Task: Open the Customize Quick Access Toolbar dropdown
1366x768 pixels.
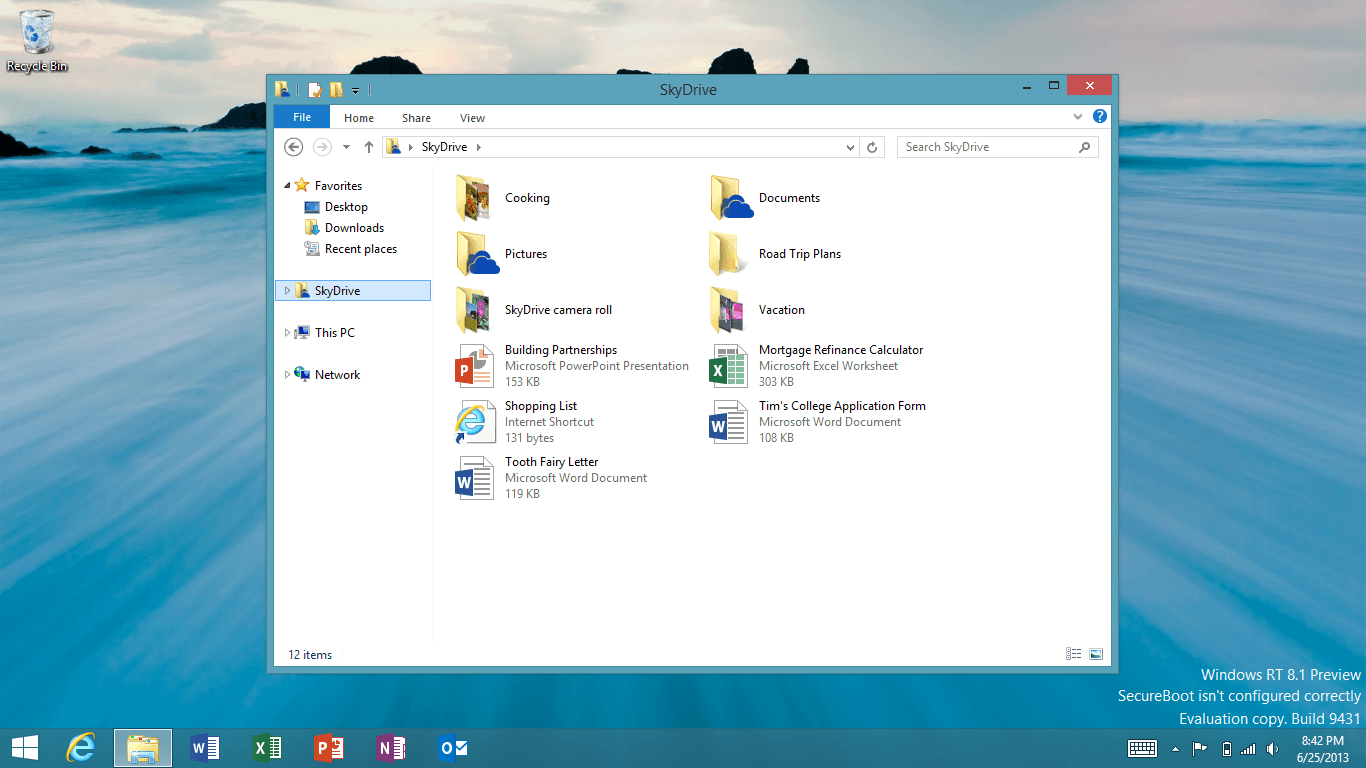Action: pos(356,89)
